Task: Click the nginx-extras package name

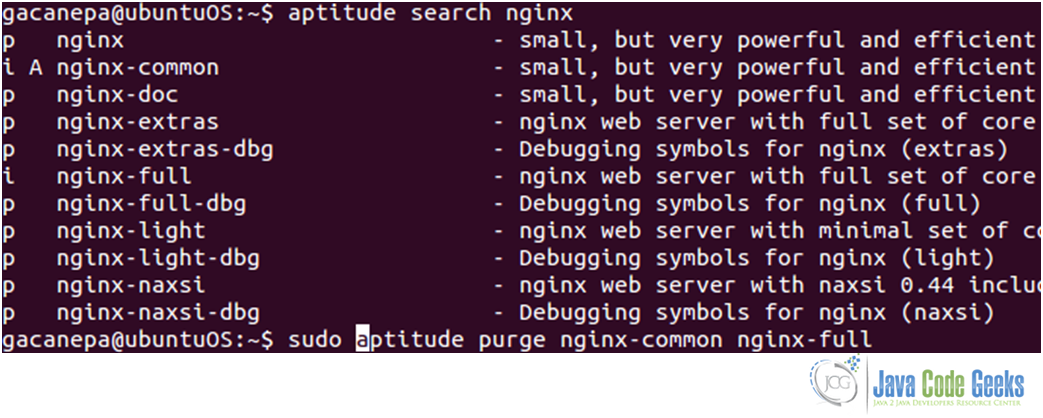Action: [x=138, y=122]
